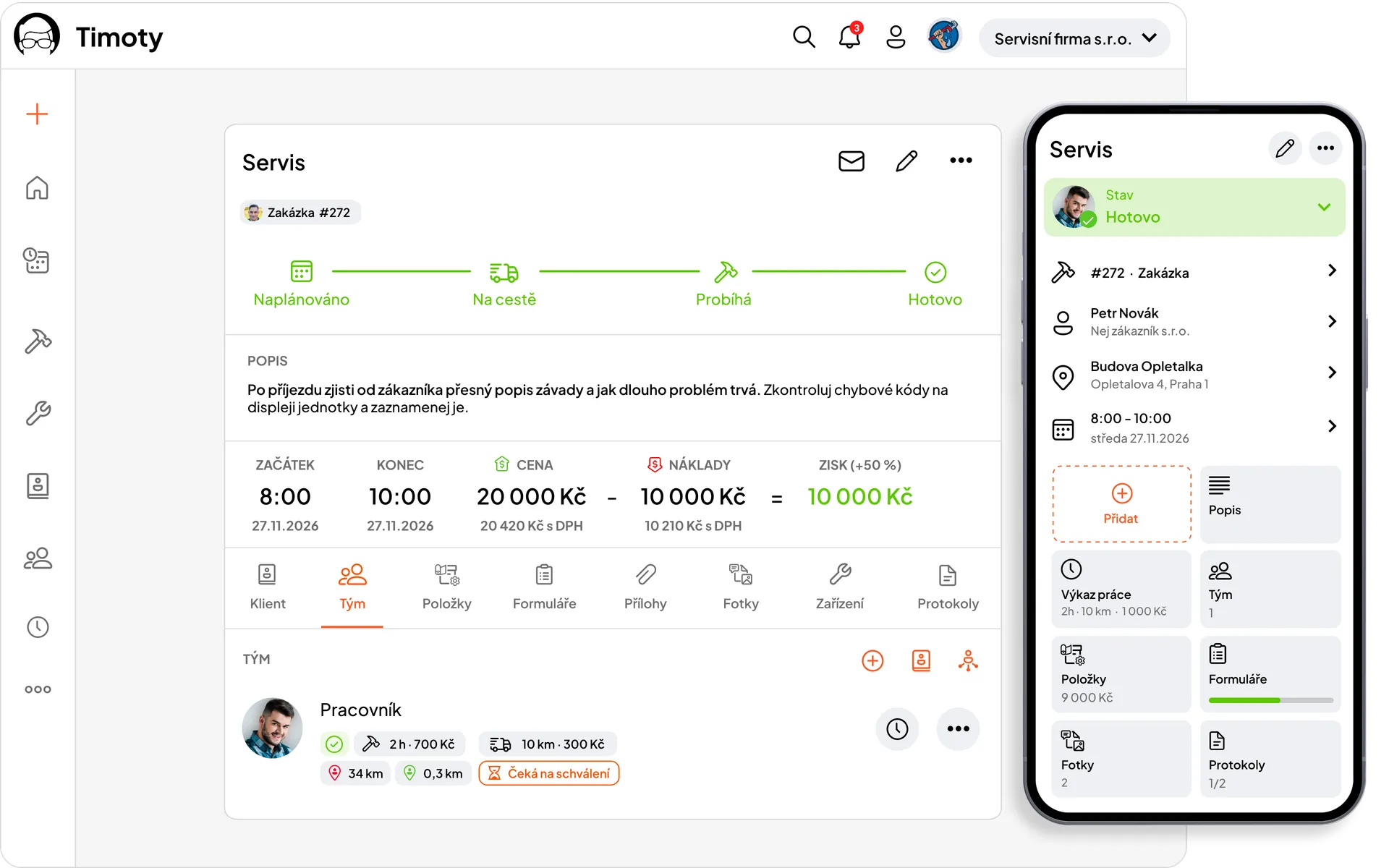
Task: Send email via envelope icon in Servis card
Action: pyautogui.click(x=851, y=161)
